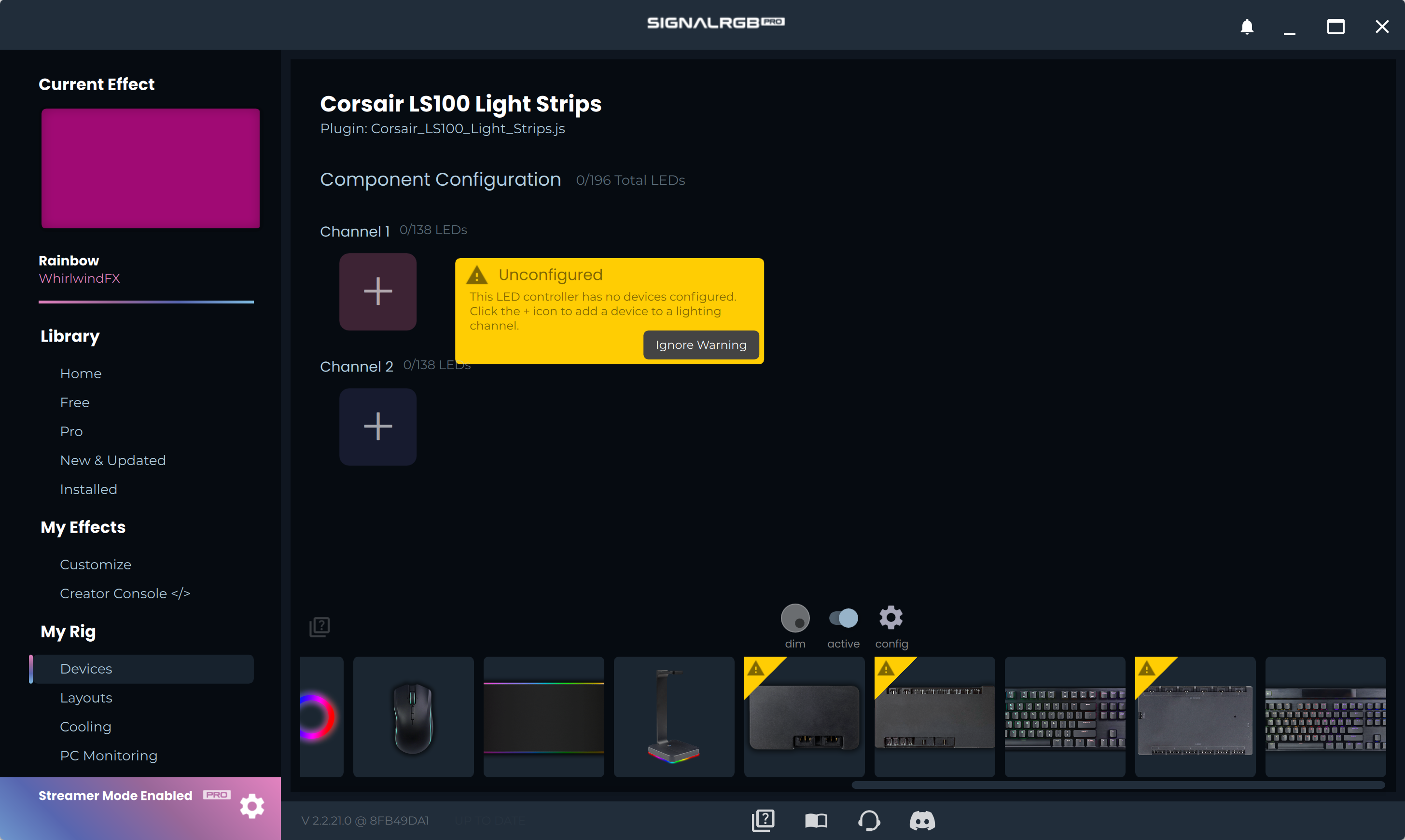Image resolution: width=1405 pixels, height=840 pixels.
Task: Switch to the Layouts section
Action: click(x=86, y=698)
